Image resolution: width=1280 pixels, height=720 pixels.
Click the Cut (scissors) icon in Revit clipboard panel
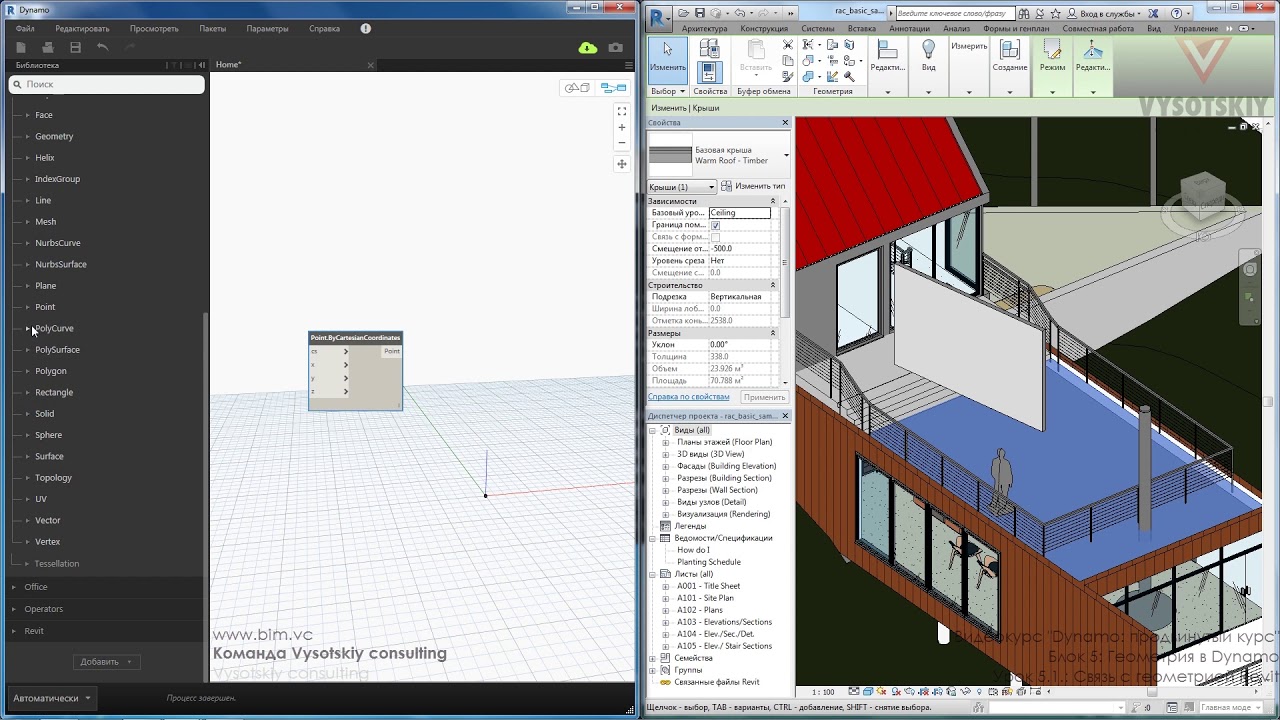[788, 45]
